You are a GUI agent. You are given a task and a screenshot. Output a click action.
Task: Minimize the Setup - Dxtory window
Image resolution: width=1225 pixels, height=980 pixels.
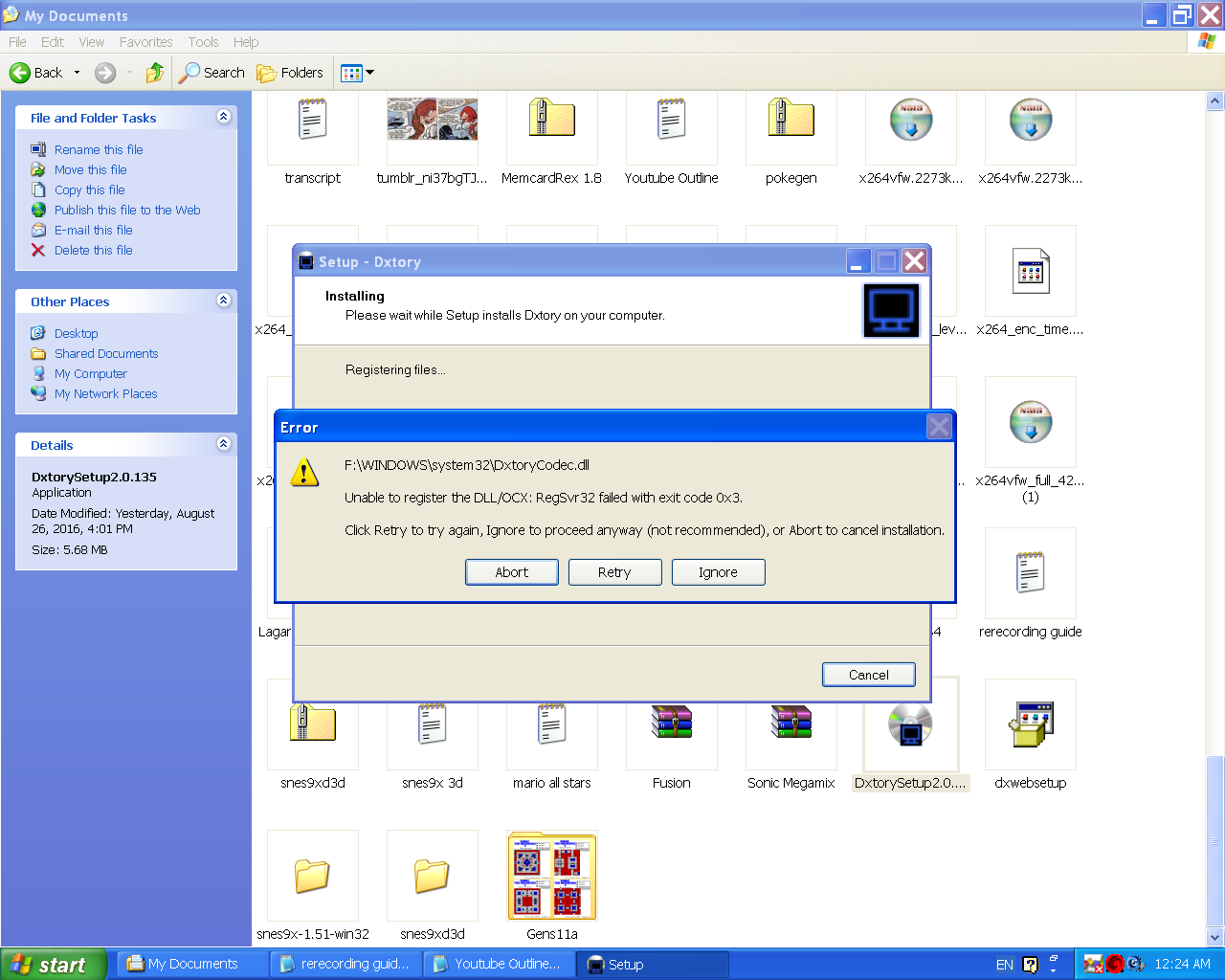click(858, 261)
